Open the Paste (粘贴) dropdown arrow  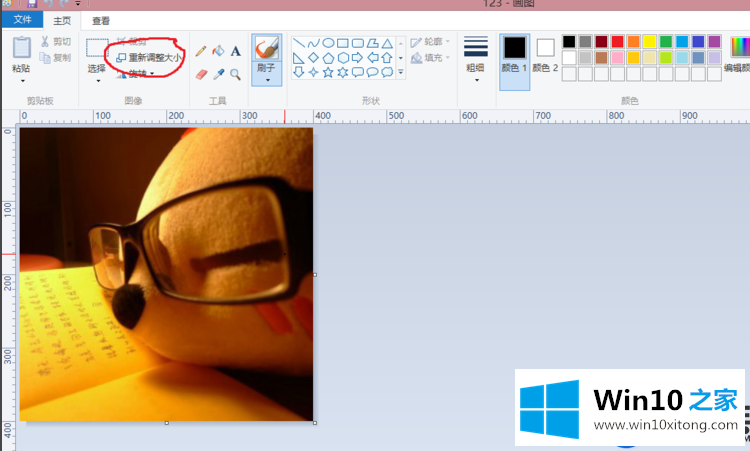pos(22,81)
